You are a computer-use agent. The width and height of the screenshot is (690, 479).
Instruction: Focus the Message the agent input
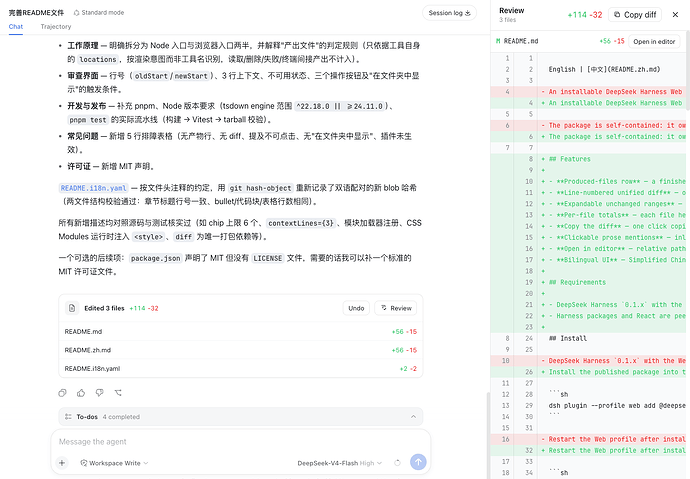point(240,442)
